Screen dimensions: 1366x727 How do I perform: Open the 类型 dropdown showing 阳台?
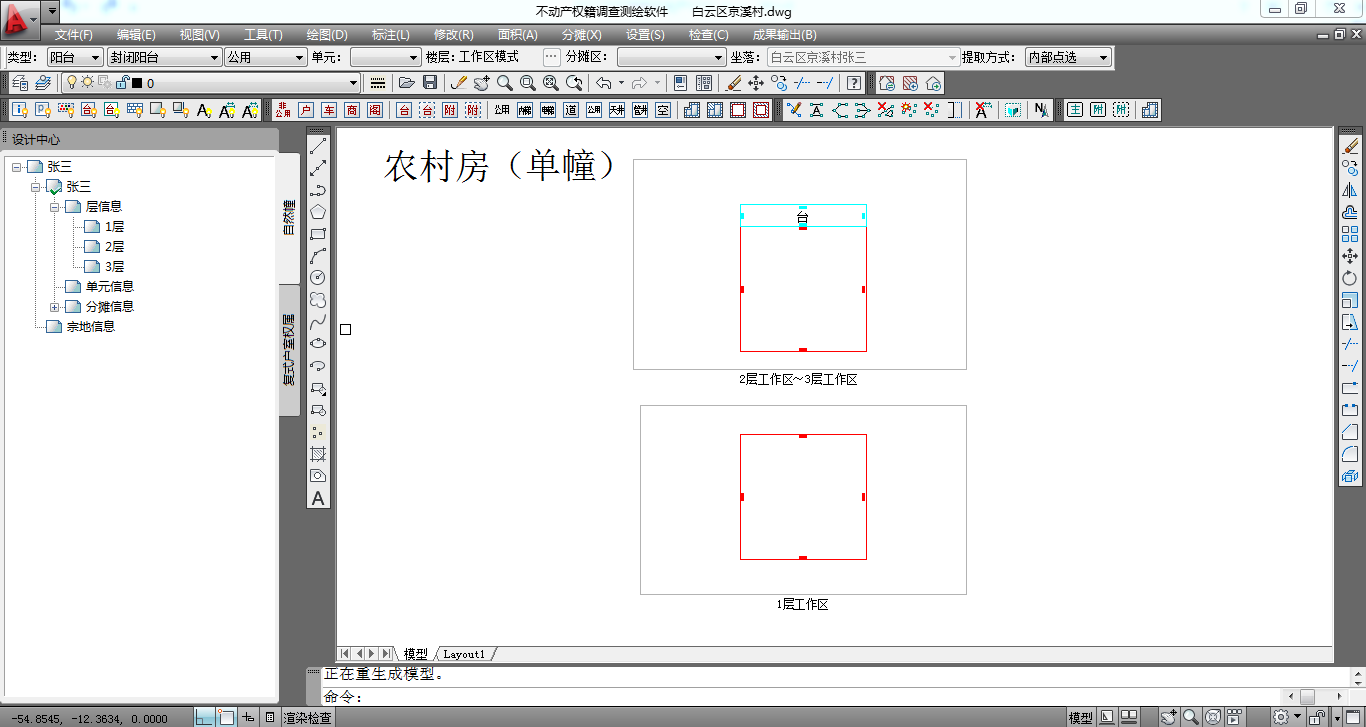click(75, 58)
